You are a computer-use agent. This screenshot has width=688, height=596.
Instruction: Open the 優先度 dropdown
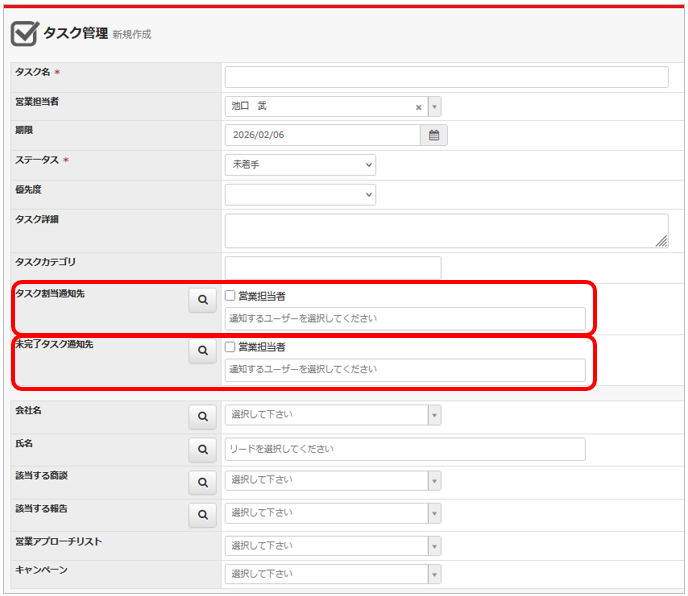(x=300, y=194)
